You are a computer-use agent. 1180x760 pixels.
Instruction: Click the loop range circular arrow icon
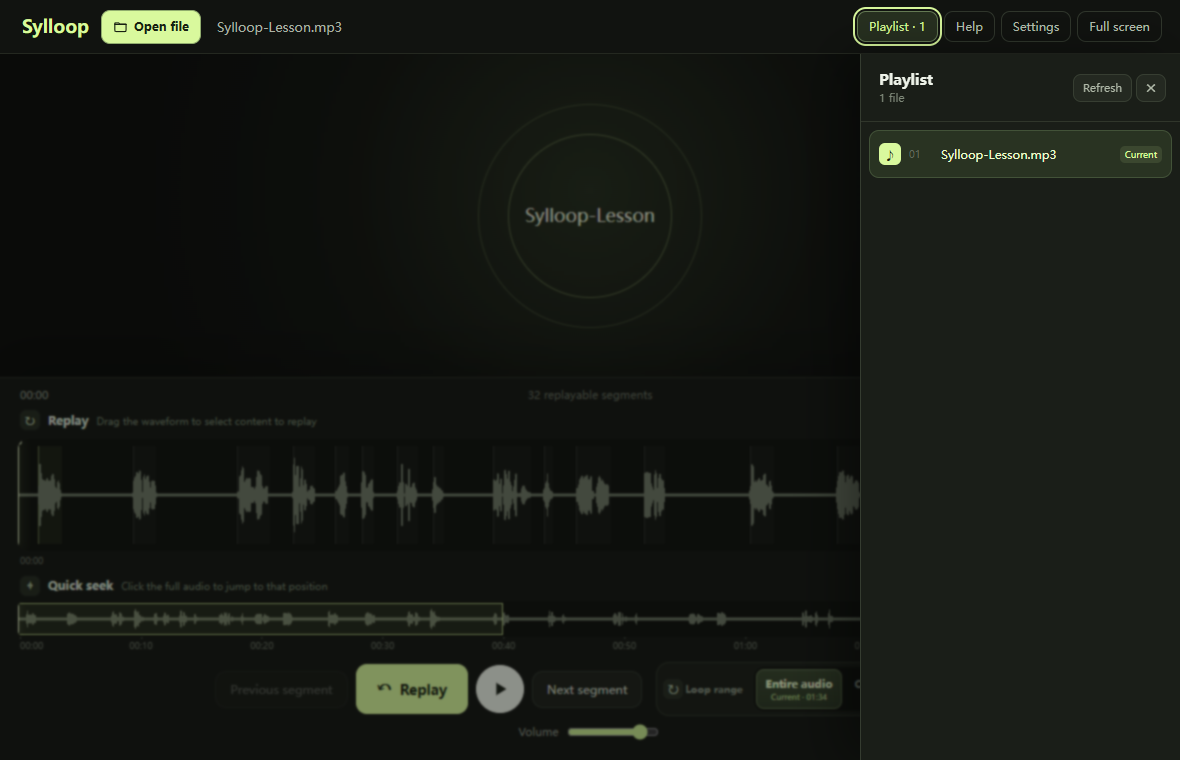(674, 689)
